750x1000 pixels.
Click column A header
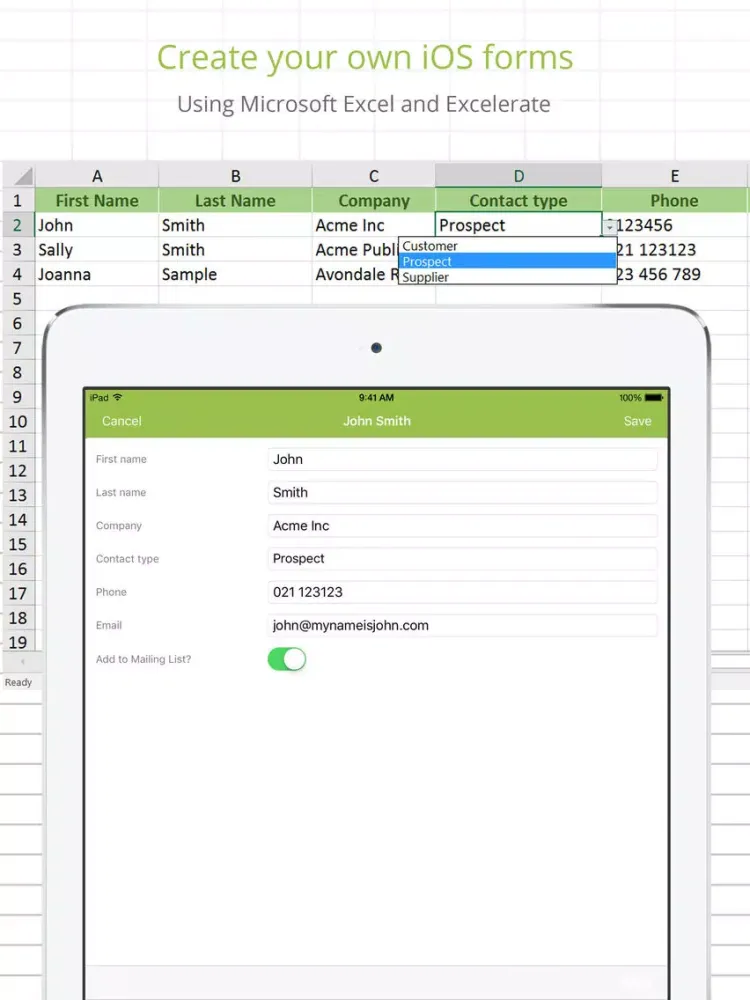click(x=97, y=176)
